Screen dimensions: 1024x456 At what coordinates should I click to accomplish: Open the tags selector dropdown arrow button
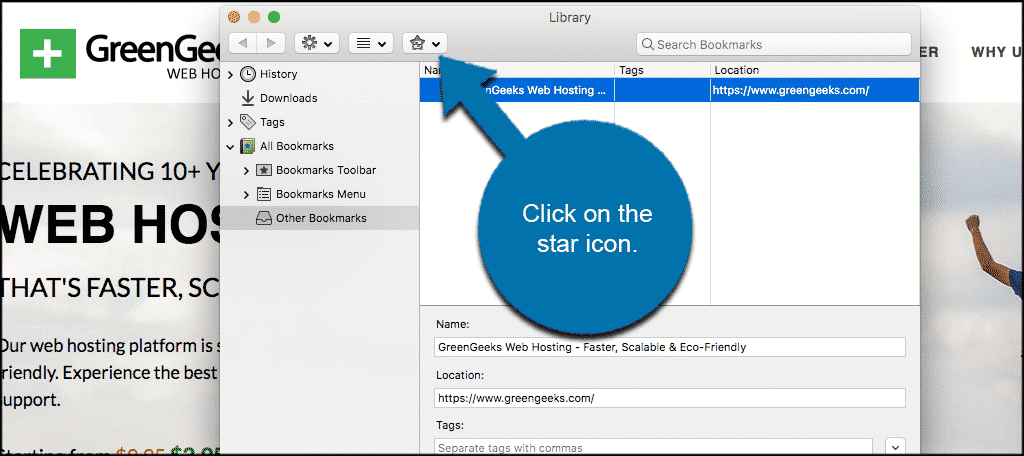coord(894,447)
